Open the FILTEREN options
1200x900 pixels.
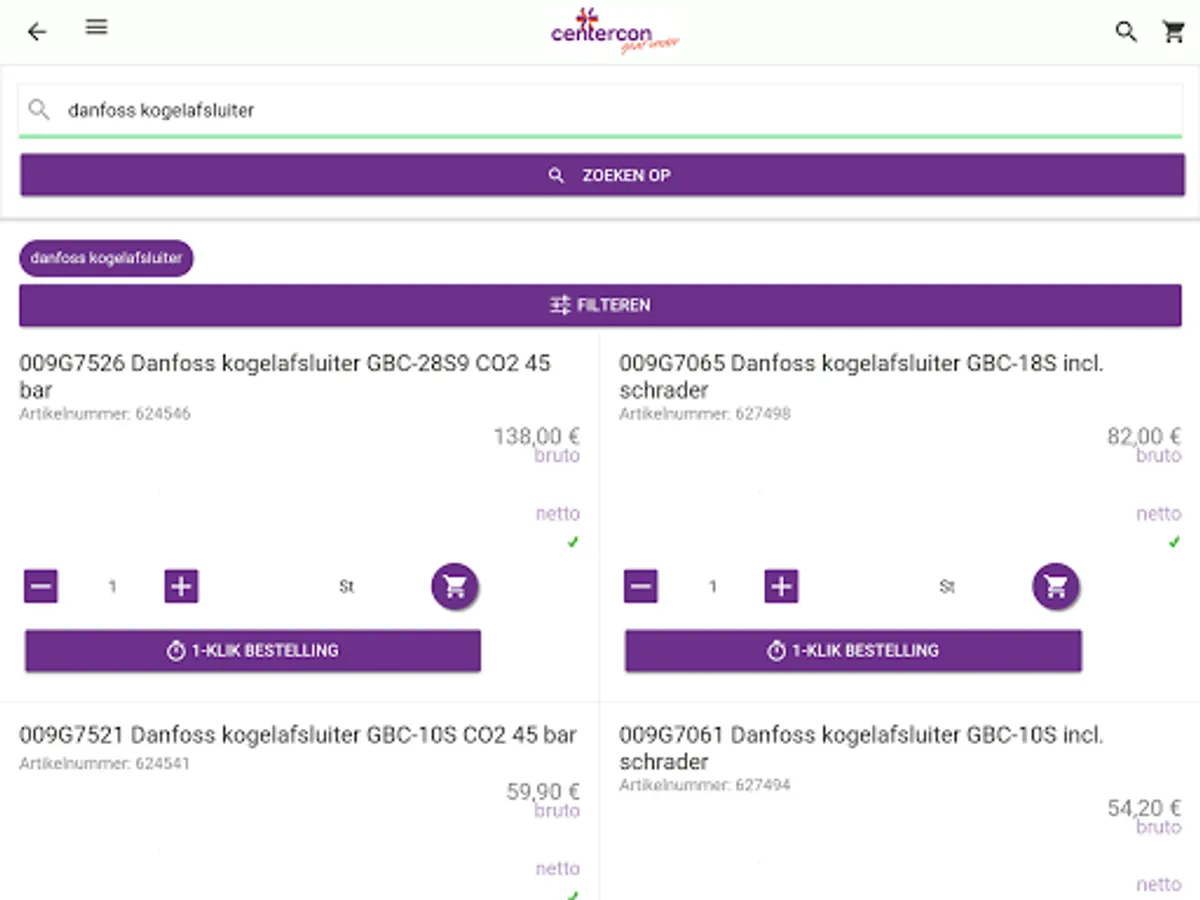(600, 305)
